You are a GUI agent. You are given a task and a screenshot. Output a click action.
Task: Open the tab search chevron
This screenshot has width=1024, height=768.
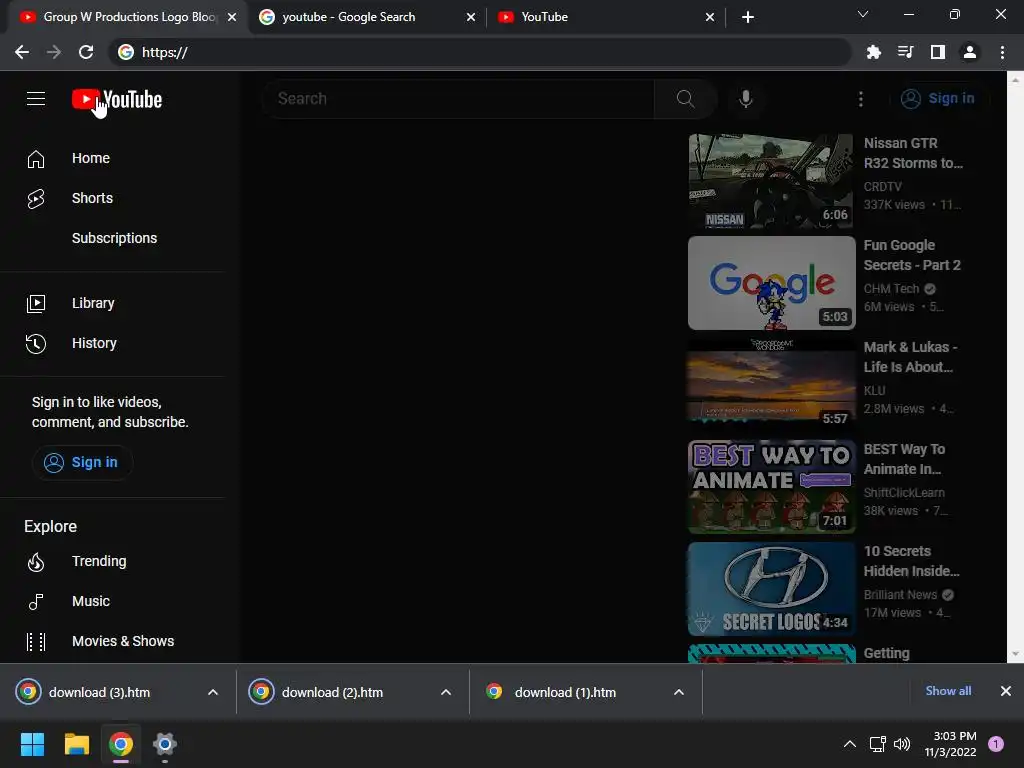coord(863,14)
